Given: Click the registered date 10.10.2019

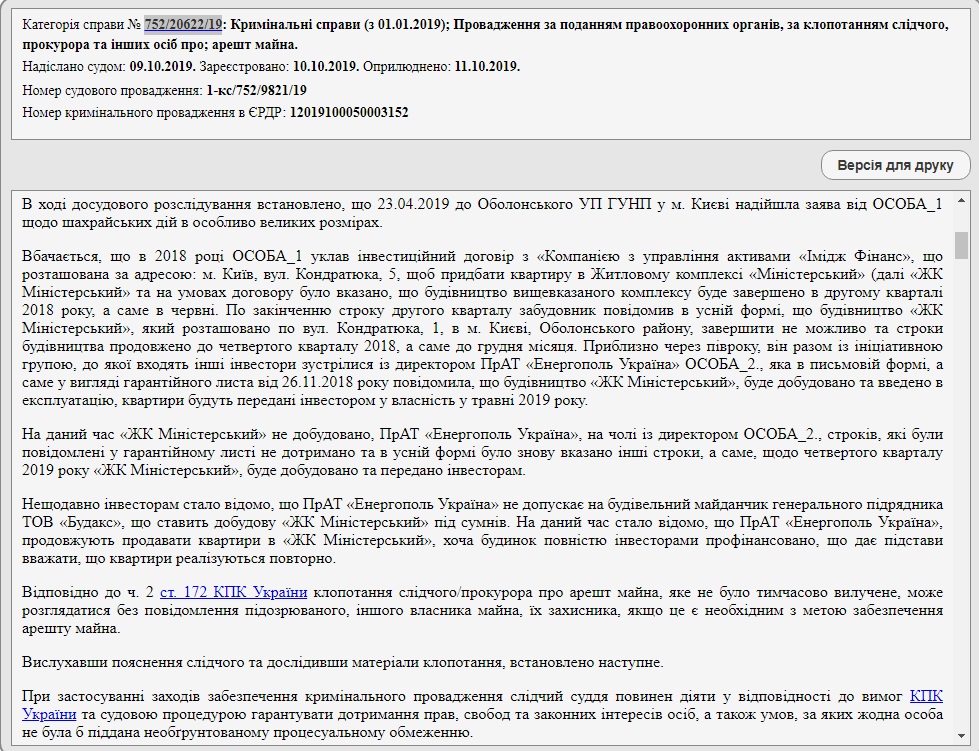Looking at the screenshot, I should pos(326,67).
